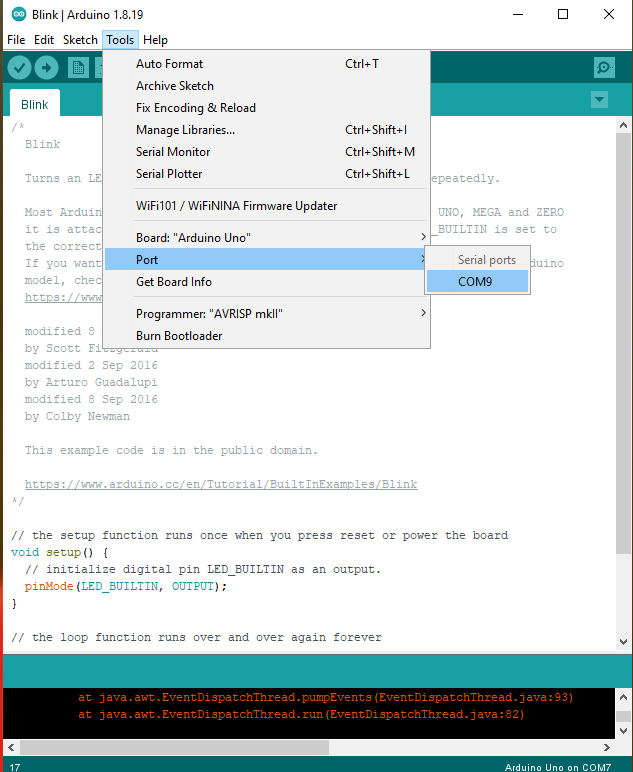Click console scrollbar down arrow
The height and width of the screenshot is (772, 633).
coord(623,731)
